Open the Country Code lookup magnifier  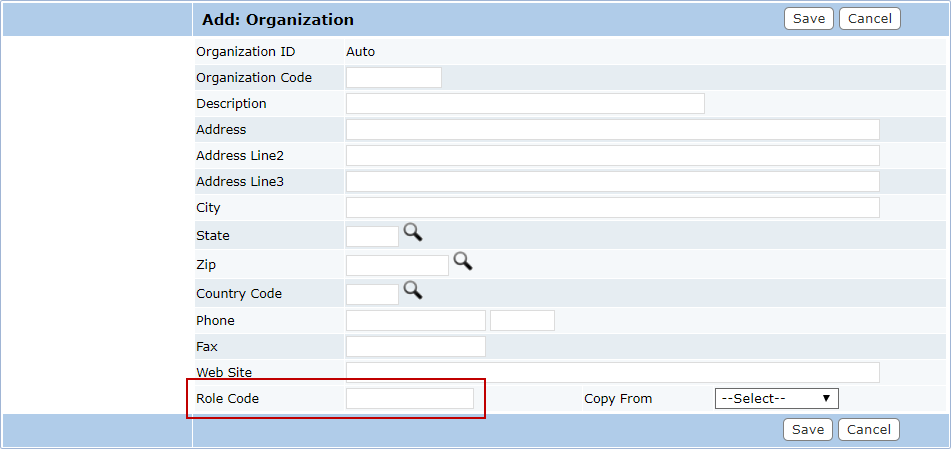click(x=413, y=291)
